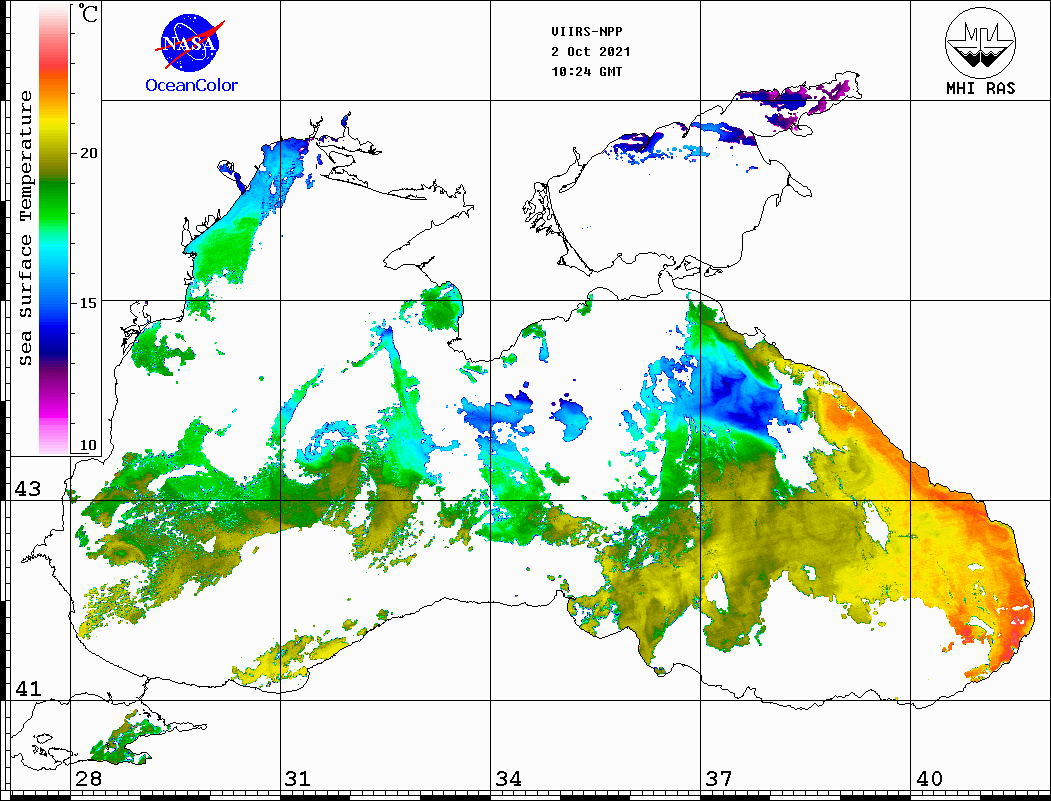Click the °C unit label on the colorbar

(88, 13)
